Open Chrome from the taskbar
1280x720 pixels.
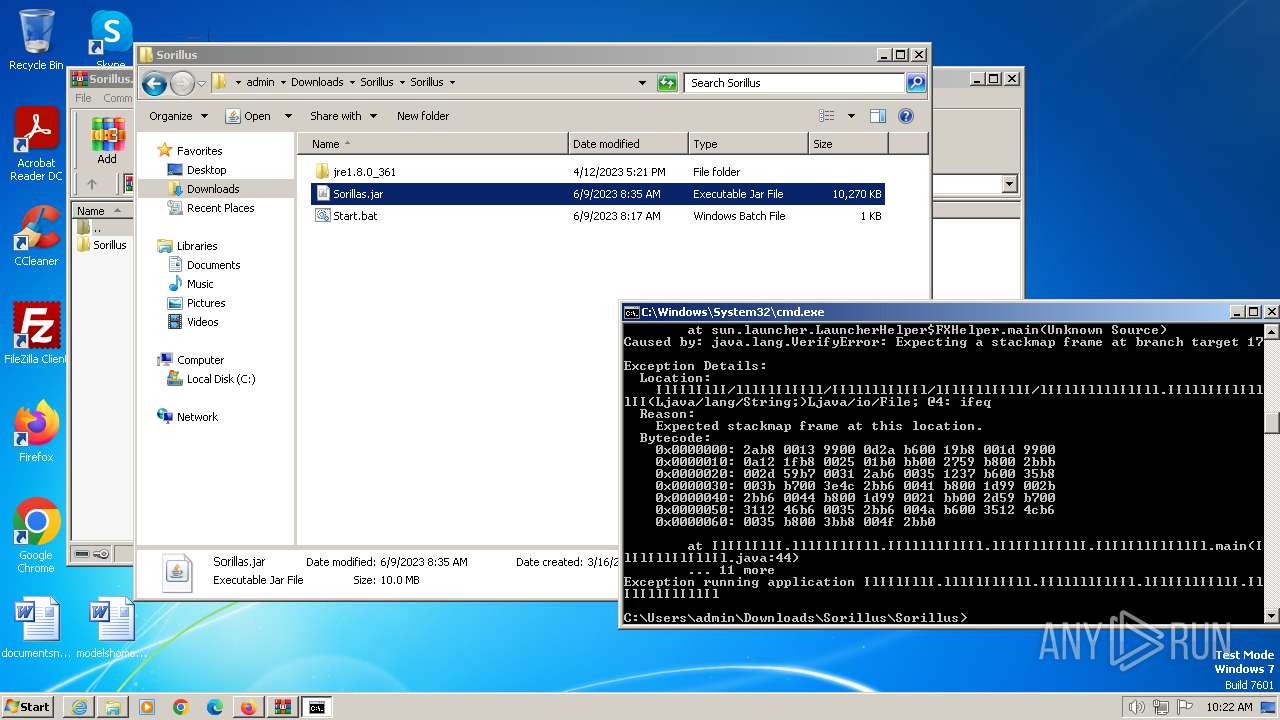[181, 707]
